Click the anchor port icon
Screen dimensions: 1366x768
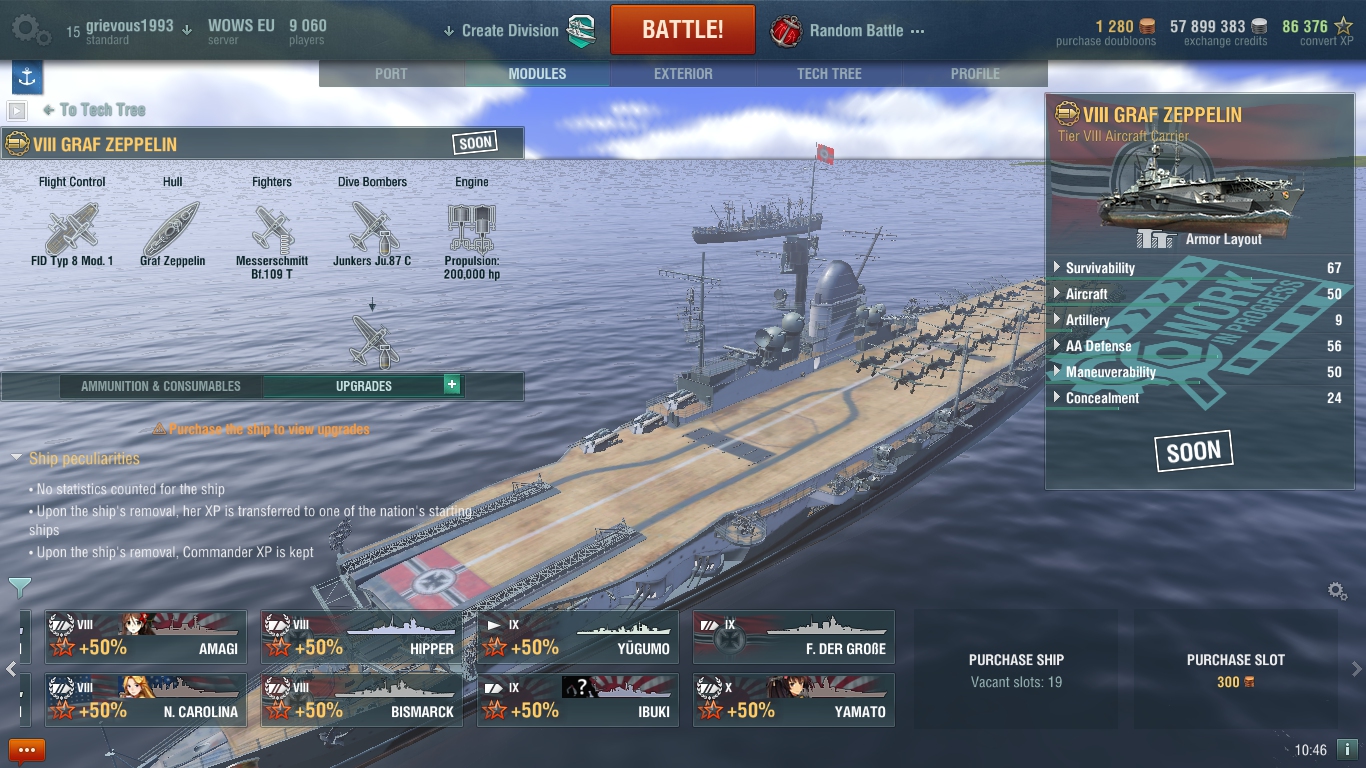[x=27, y=77]
